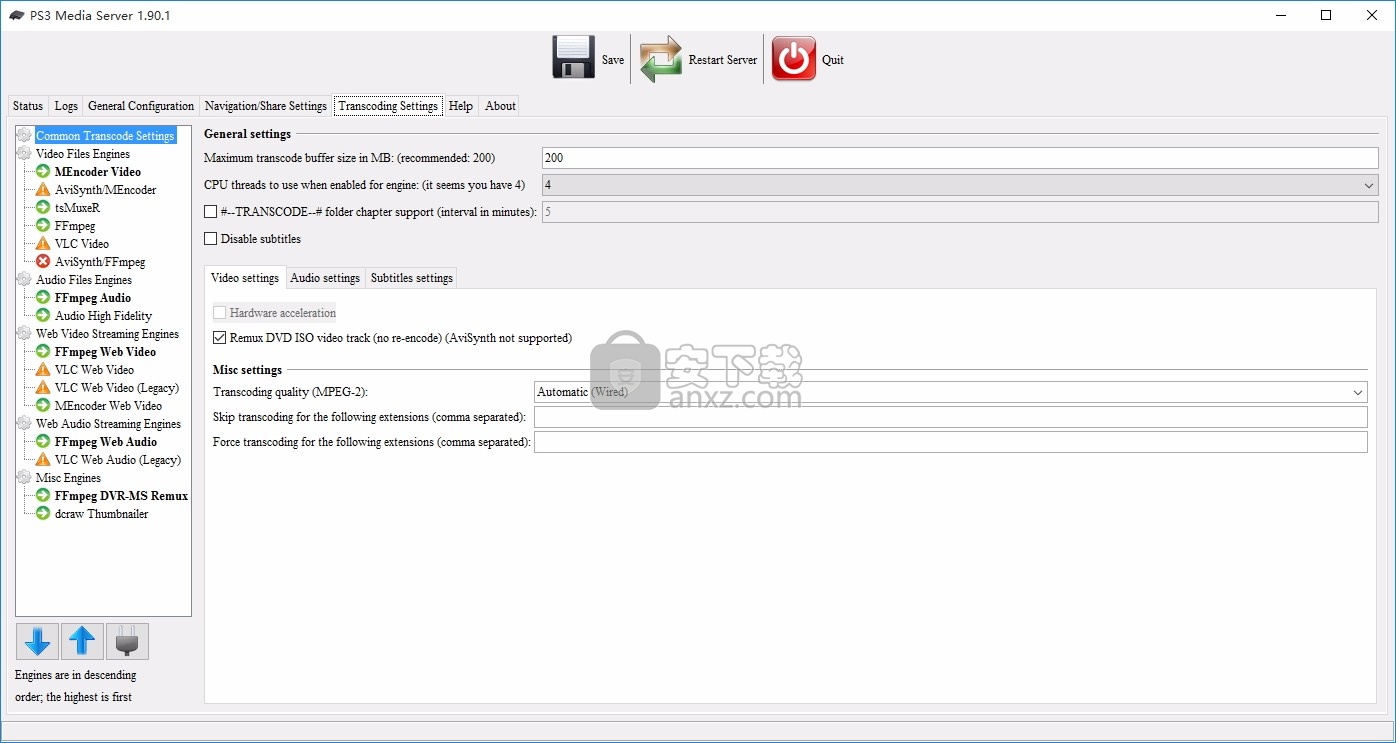Viewport: 1396px width, 743px height.
Task: Click the green icon beside FFmpeg DVR-MS Remux
Action: [x=43, y=496]
